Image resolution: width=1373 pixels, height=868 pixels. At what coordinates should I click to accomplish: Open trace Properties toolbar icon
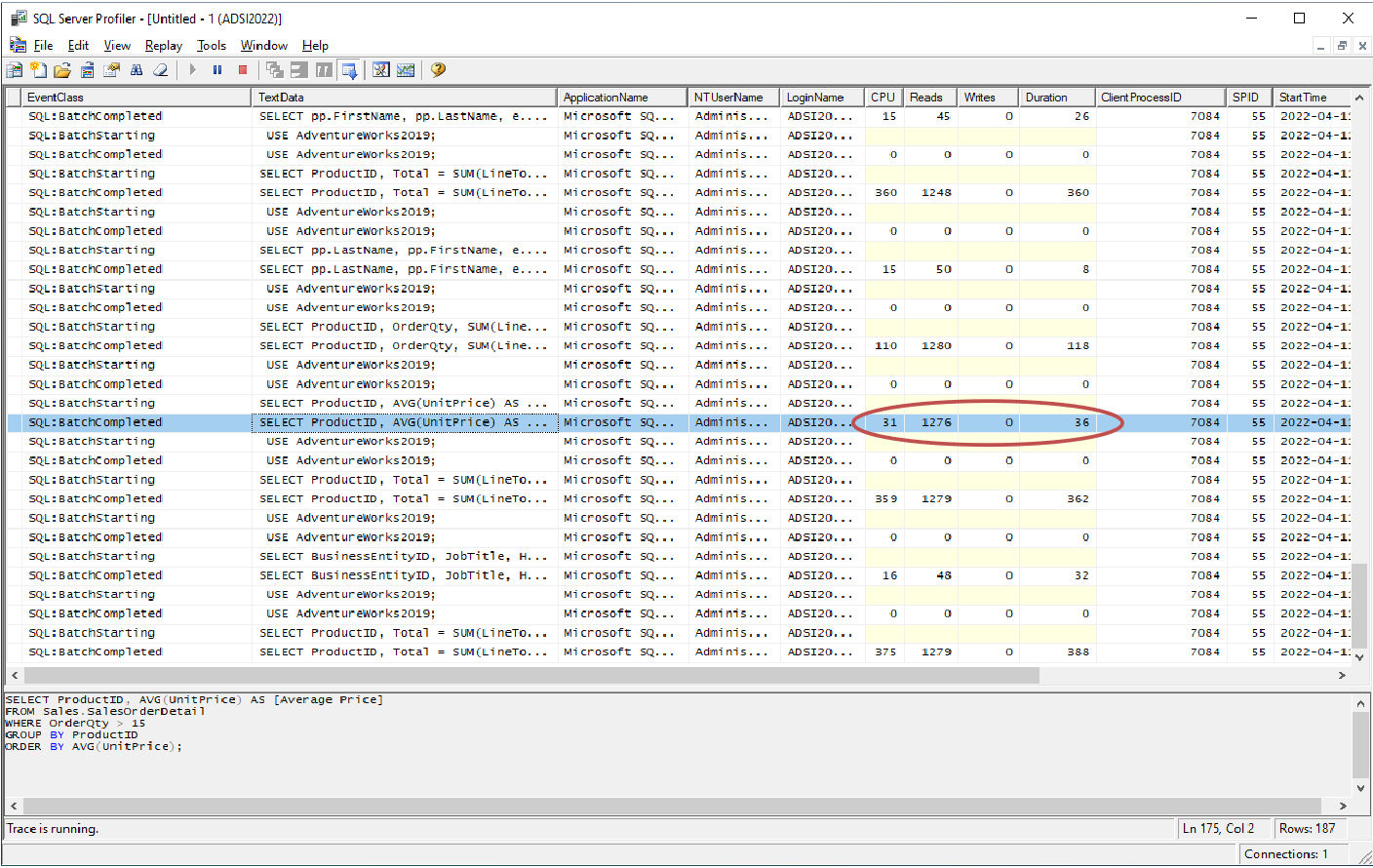tap(111, 70)
